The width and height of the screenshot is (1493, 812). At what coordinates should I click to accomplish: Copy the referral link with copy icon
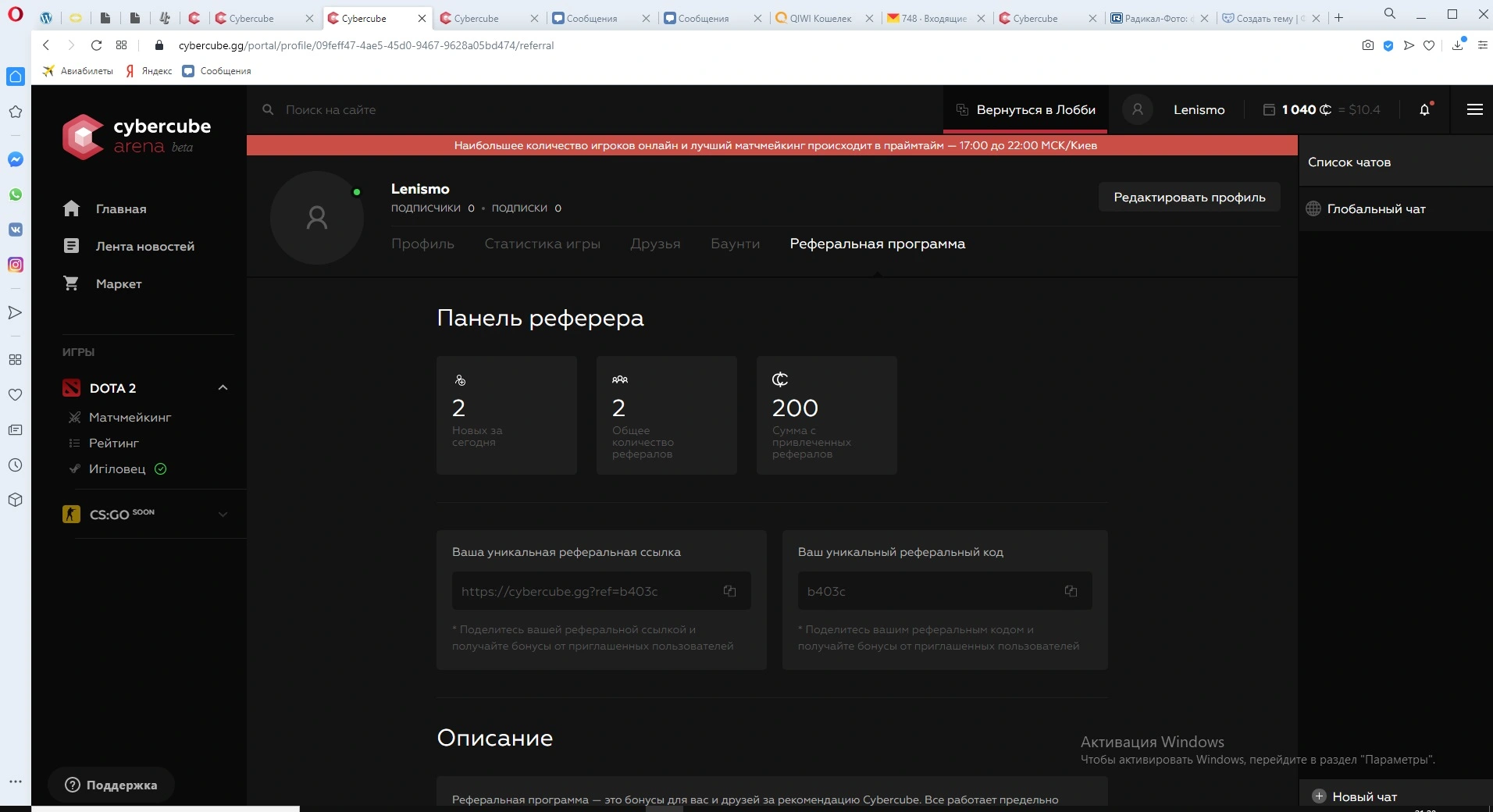point(729,591)
